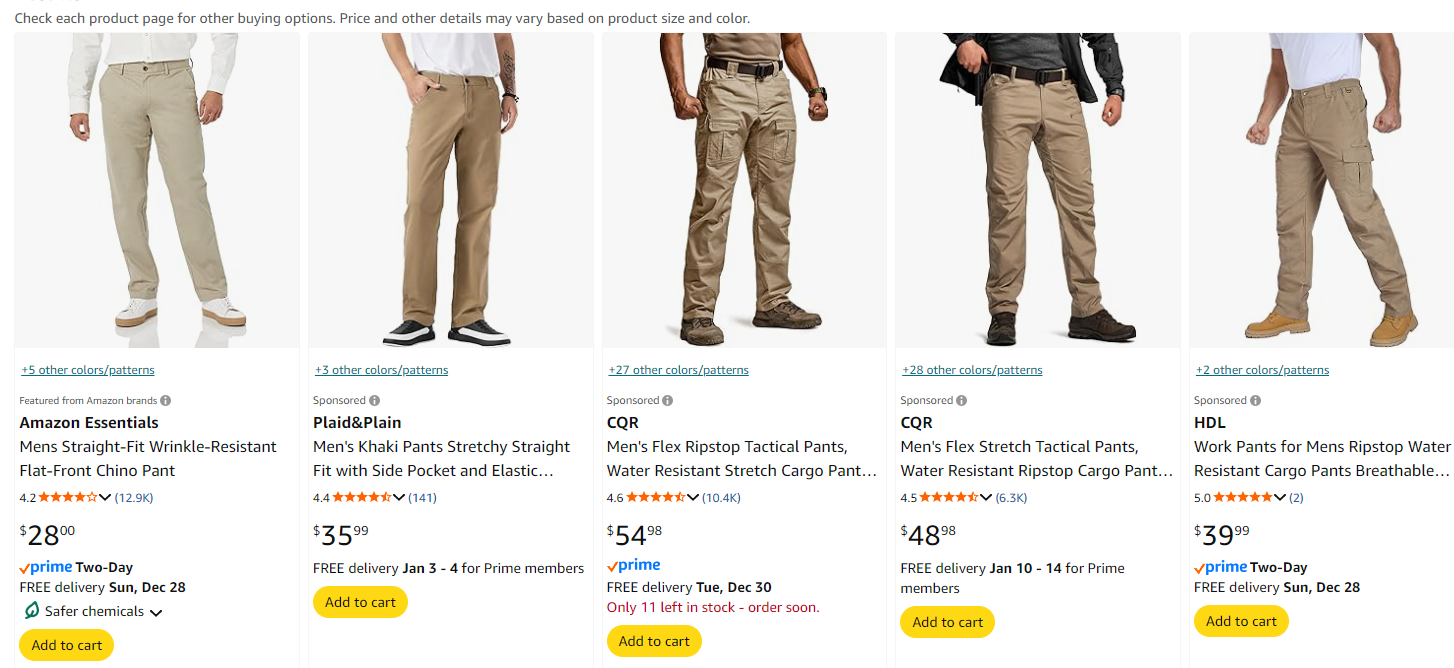Open the +27 other colors/patterns link

[x=678, y=370]
